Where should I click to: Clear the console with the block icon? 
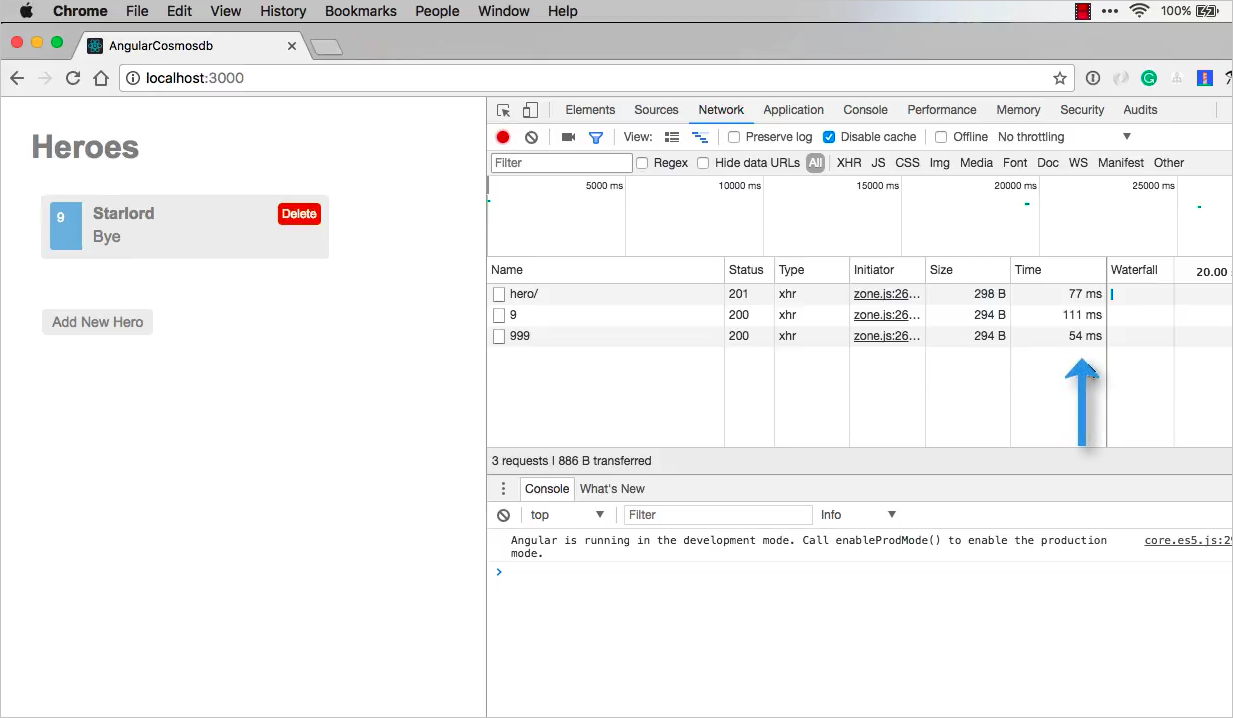(503, 514)
